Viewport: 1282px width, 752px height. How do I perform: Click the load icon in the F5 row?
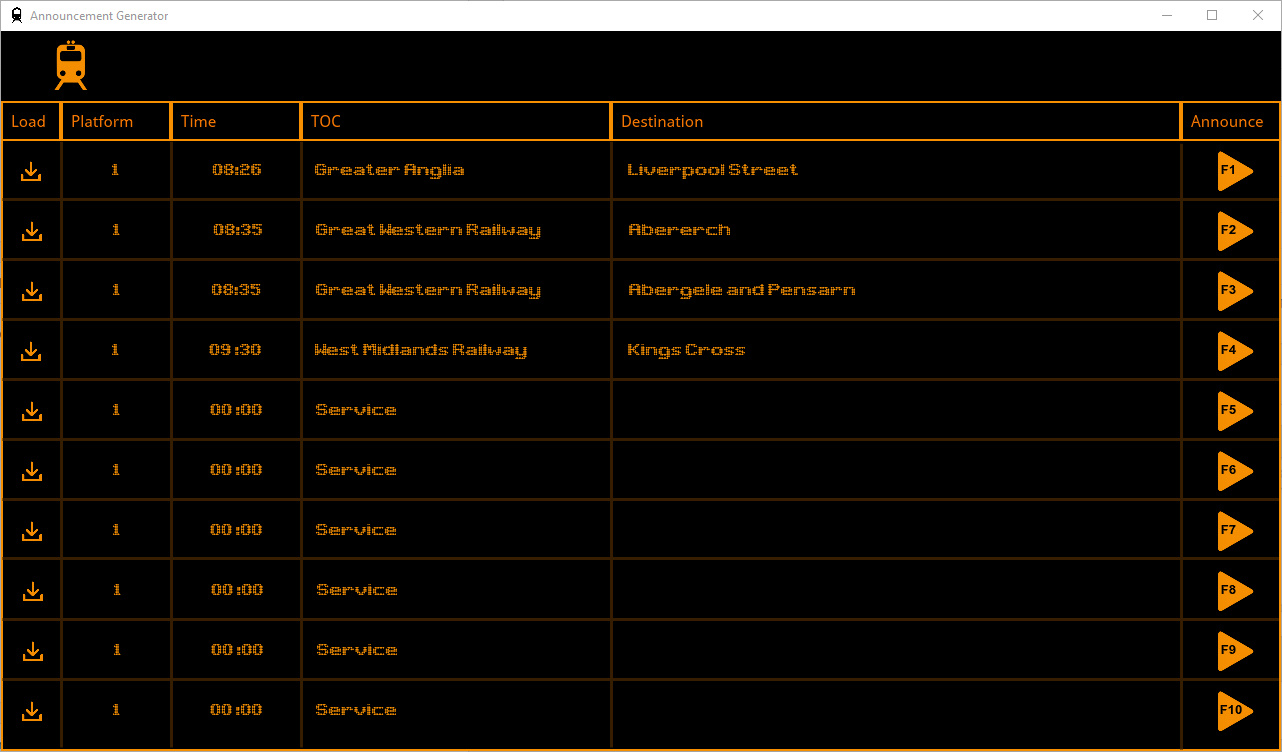(x=31, y=412)
